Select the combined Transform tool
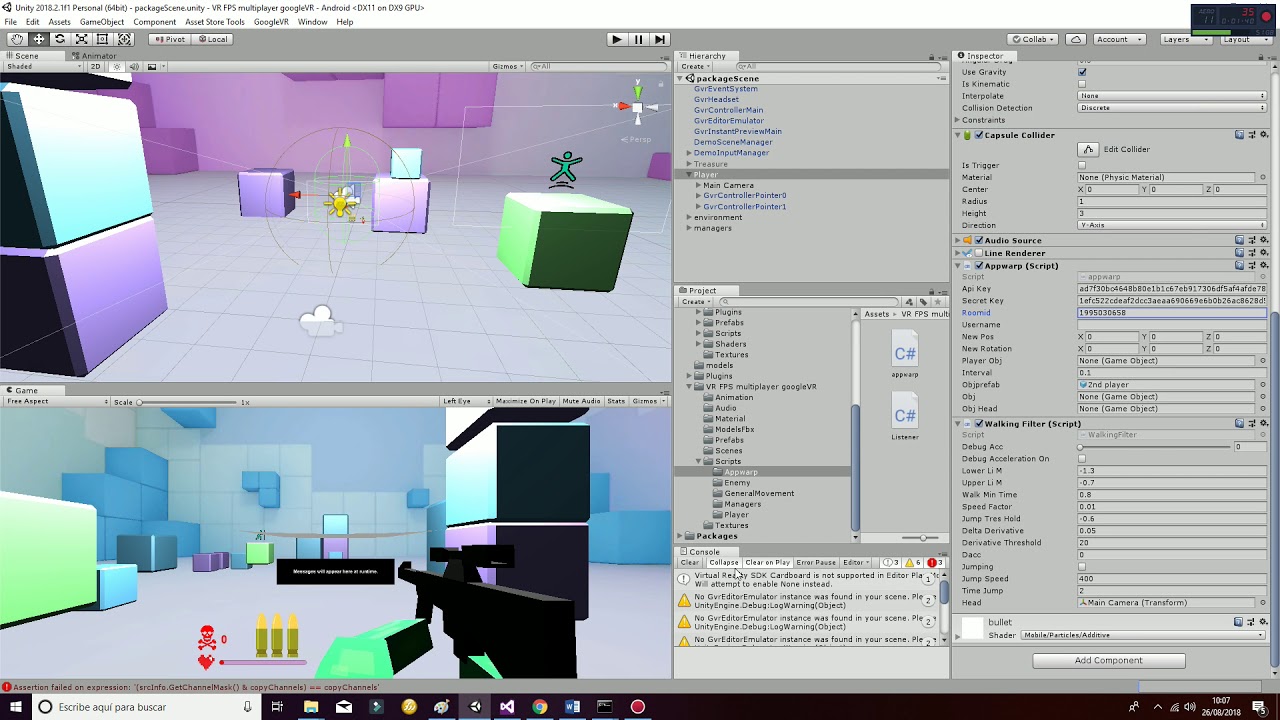 click(124, 39)
